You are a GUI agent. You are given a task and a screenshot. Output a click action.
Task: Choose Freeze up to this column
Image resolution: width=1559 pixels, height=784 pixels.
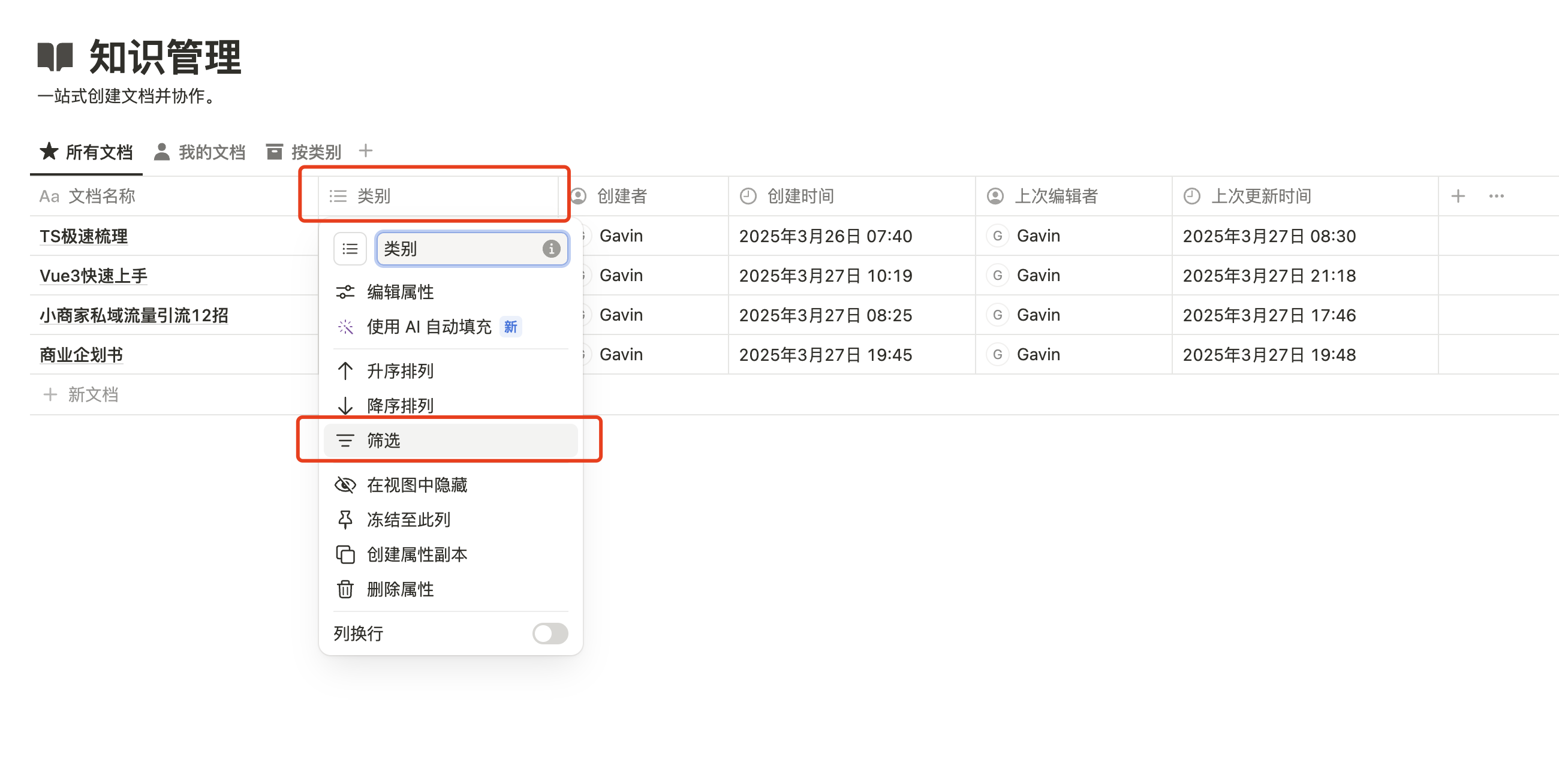click(408, 520)
